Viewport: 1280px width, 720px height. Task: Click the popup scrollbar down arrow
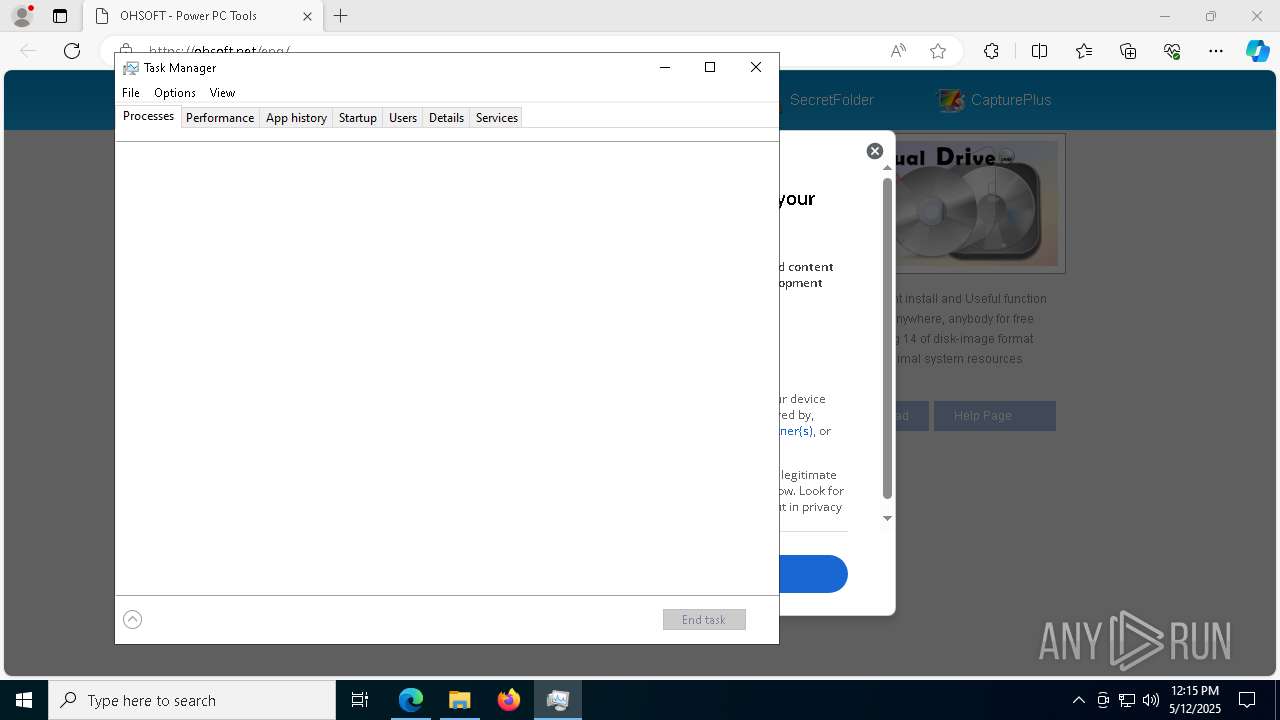[887, 518]
